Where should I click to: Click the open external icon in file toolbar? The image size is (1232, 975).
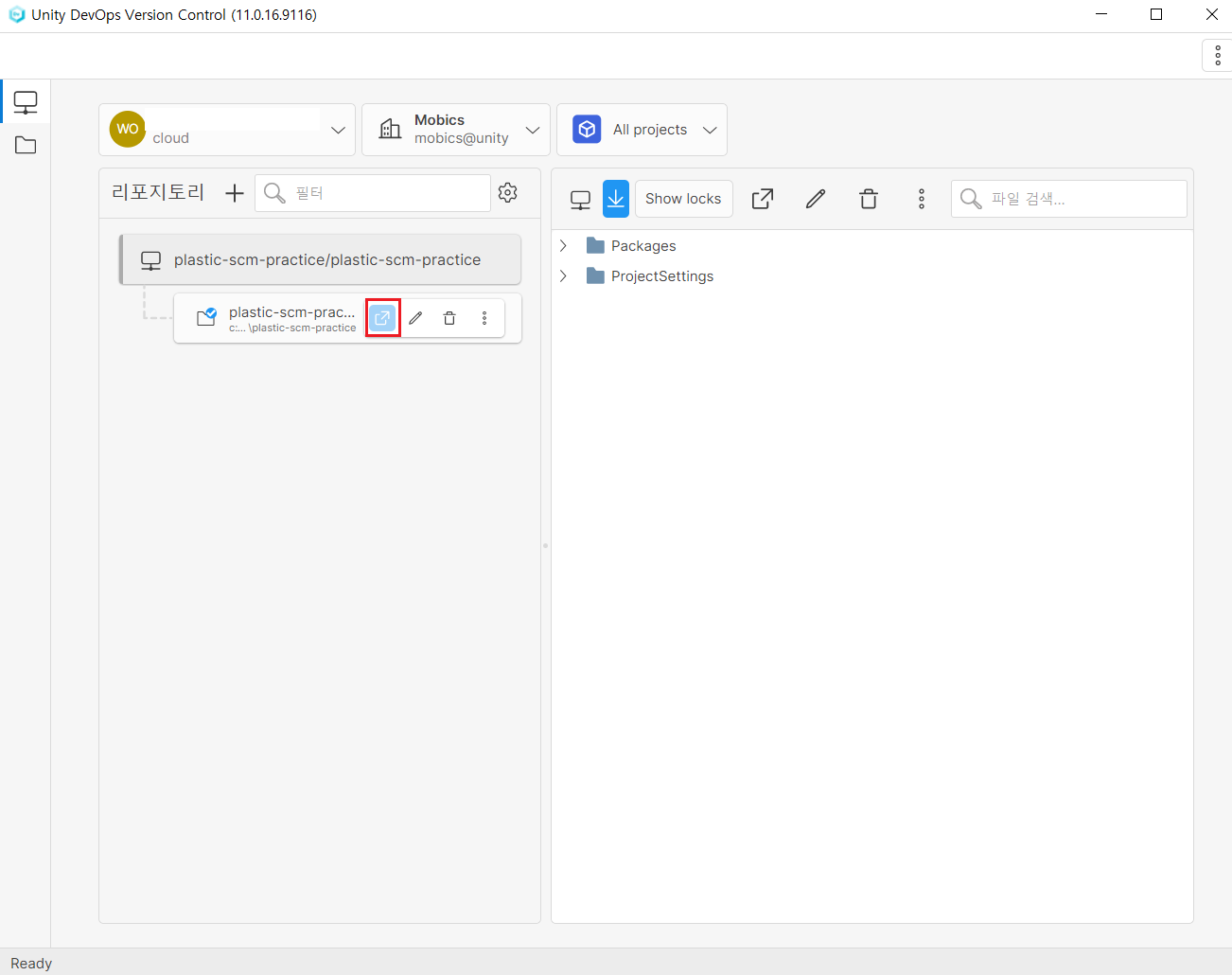tap(763, 199)
